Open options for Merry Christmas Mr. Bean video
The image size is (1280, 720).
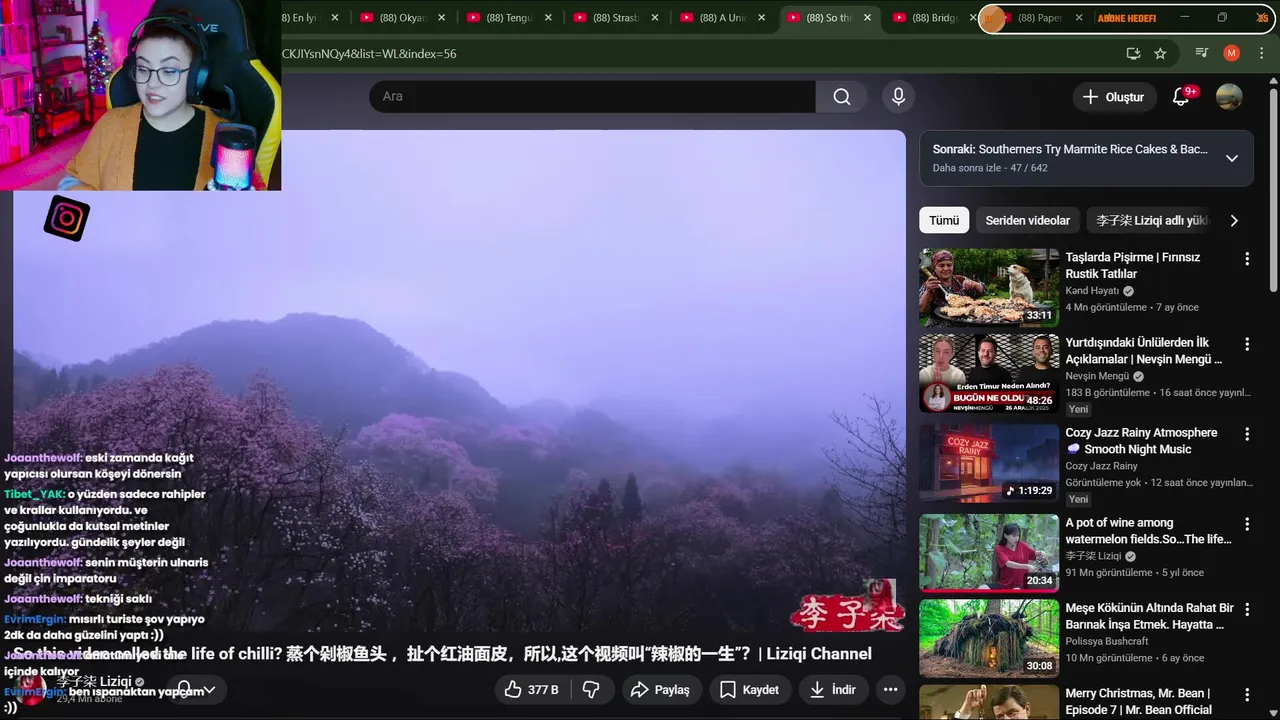click(x=1247, y=694)
